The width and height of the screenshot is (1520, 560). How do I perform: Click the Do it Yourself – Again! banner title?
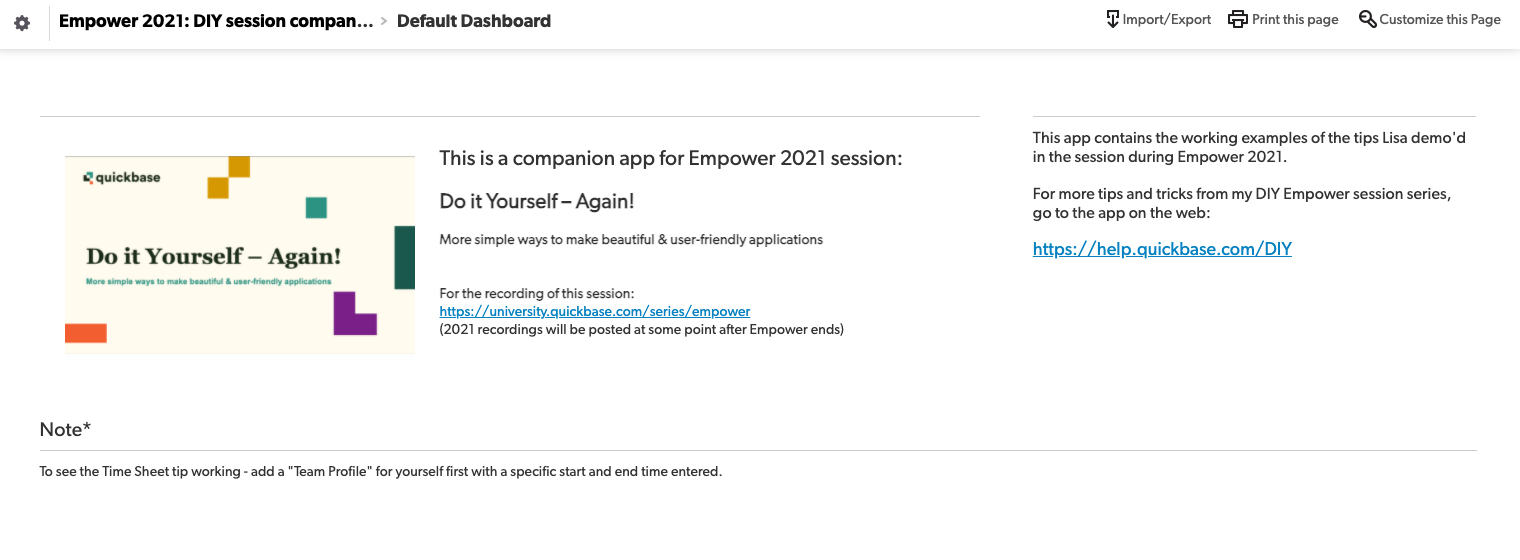click(214, 256)
